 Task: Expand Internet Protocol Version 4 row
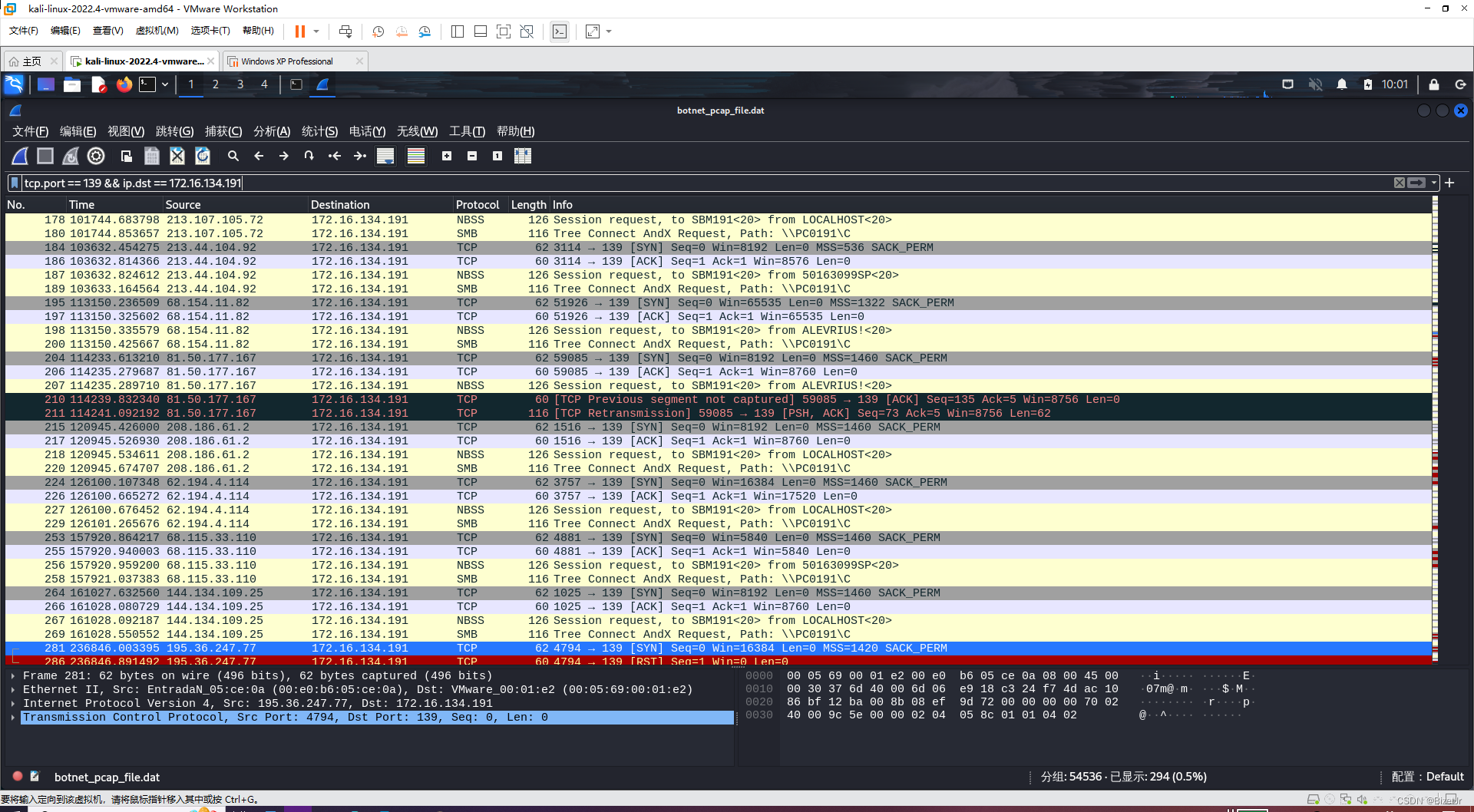(x=13, y=704)
